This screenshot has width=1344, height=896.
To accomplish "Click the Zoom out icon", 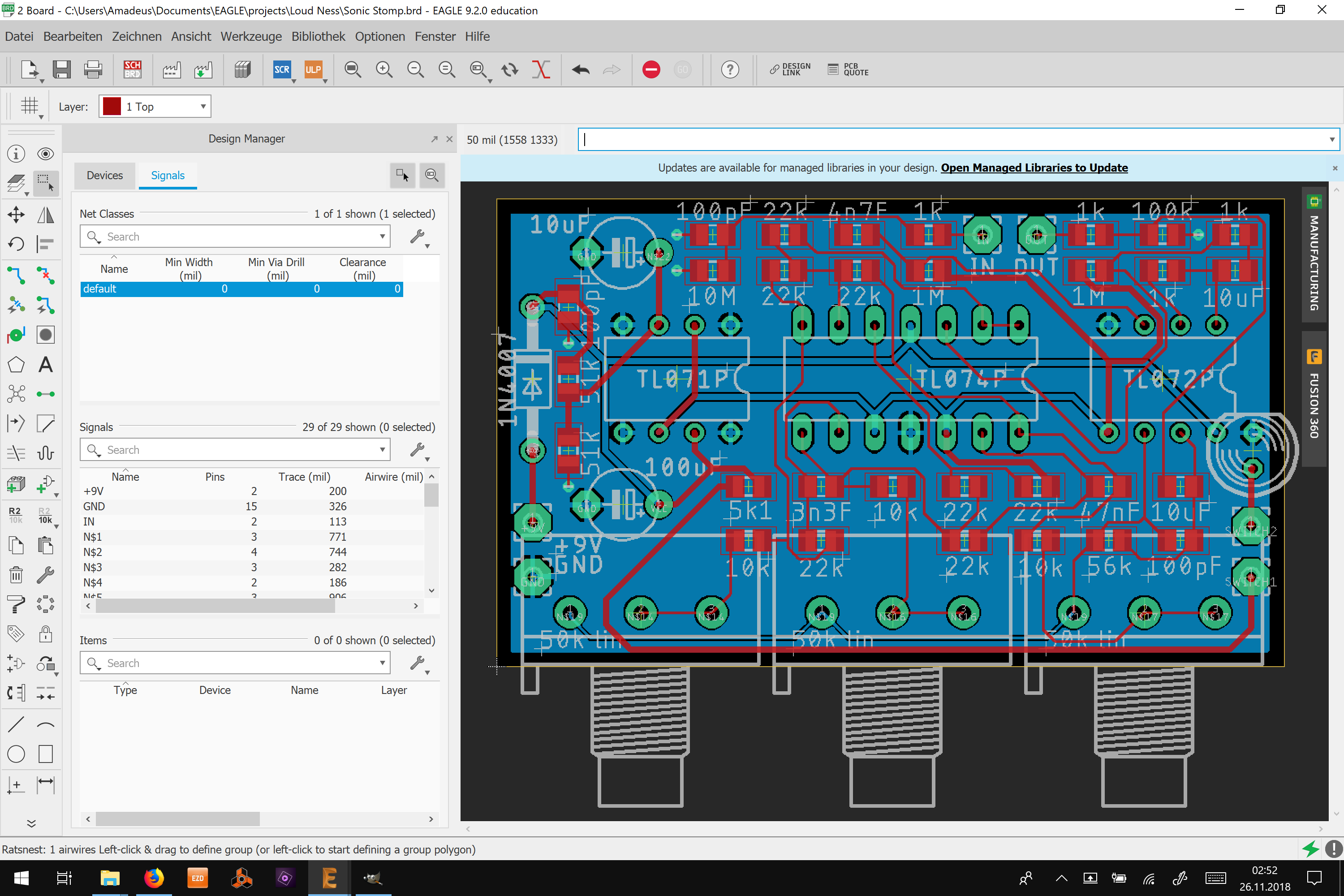I will (415, 70).
